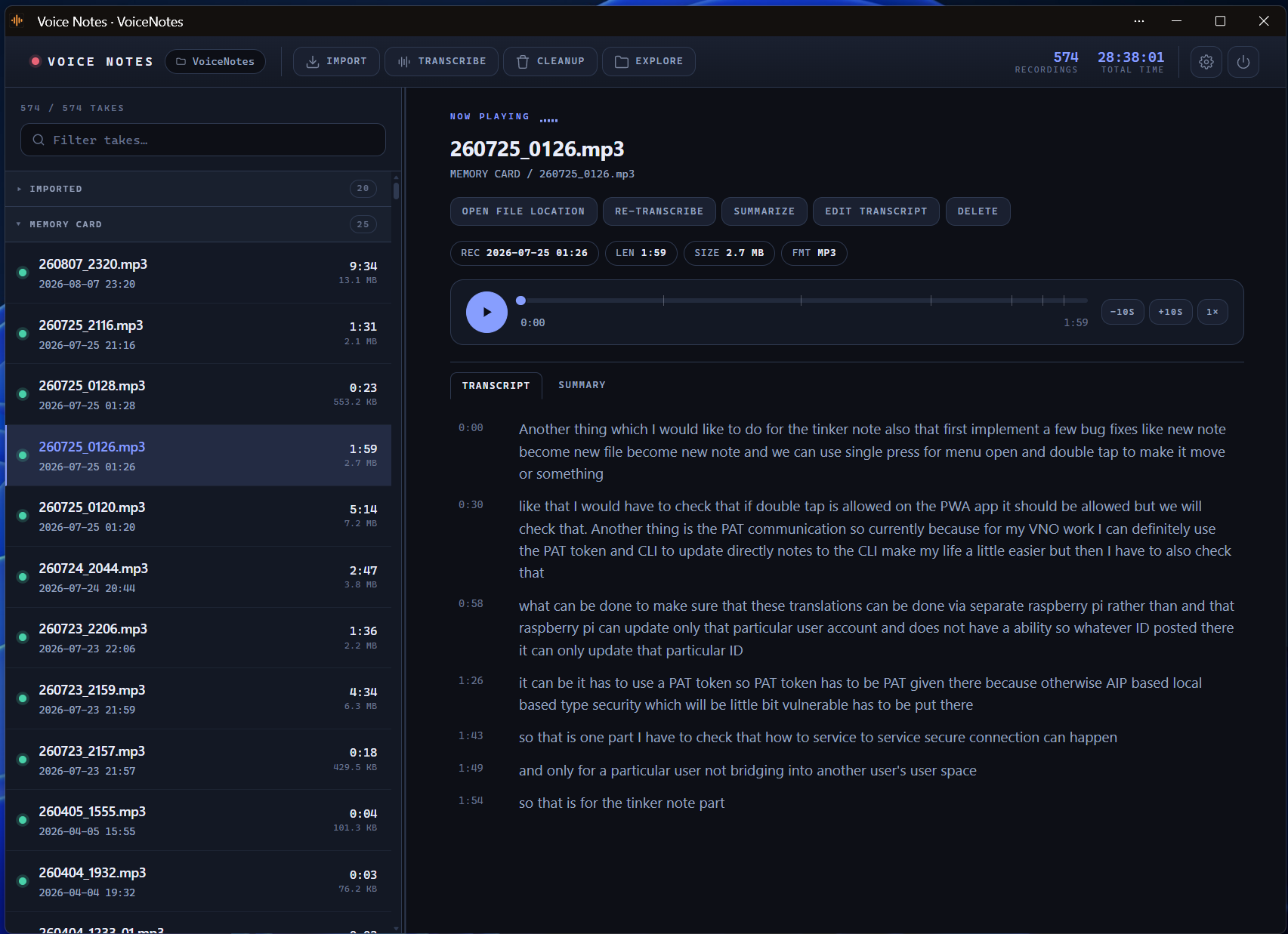Image resolution: width=1288 pixels, height=934 pixels.
Task: Click the VoiceNotes folder chip
Action: point(215,61)
